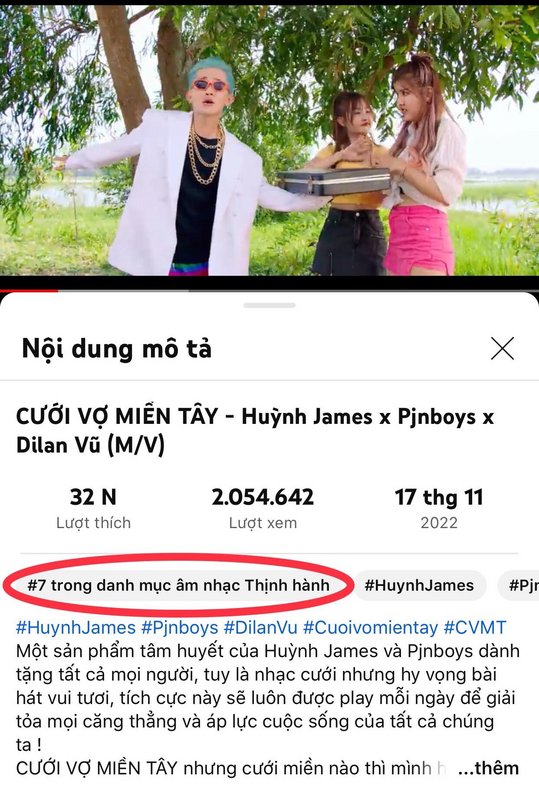Select the #HuynhJames chip
539x800 pixels.
click(419, 585)
